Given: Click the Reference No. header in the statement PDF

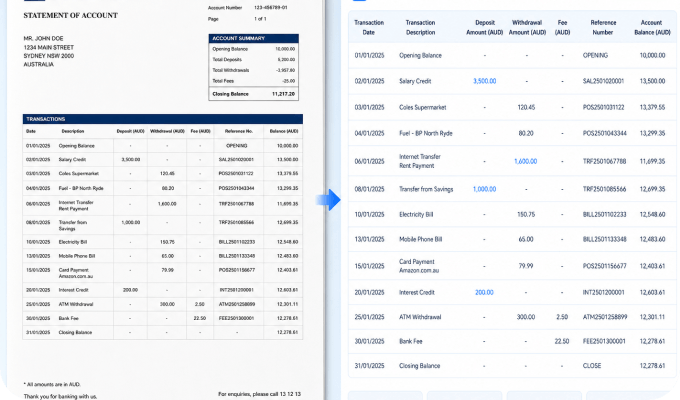Looking at the screenshot, I should pyautogui.click(x=239, y=131).
